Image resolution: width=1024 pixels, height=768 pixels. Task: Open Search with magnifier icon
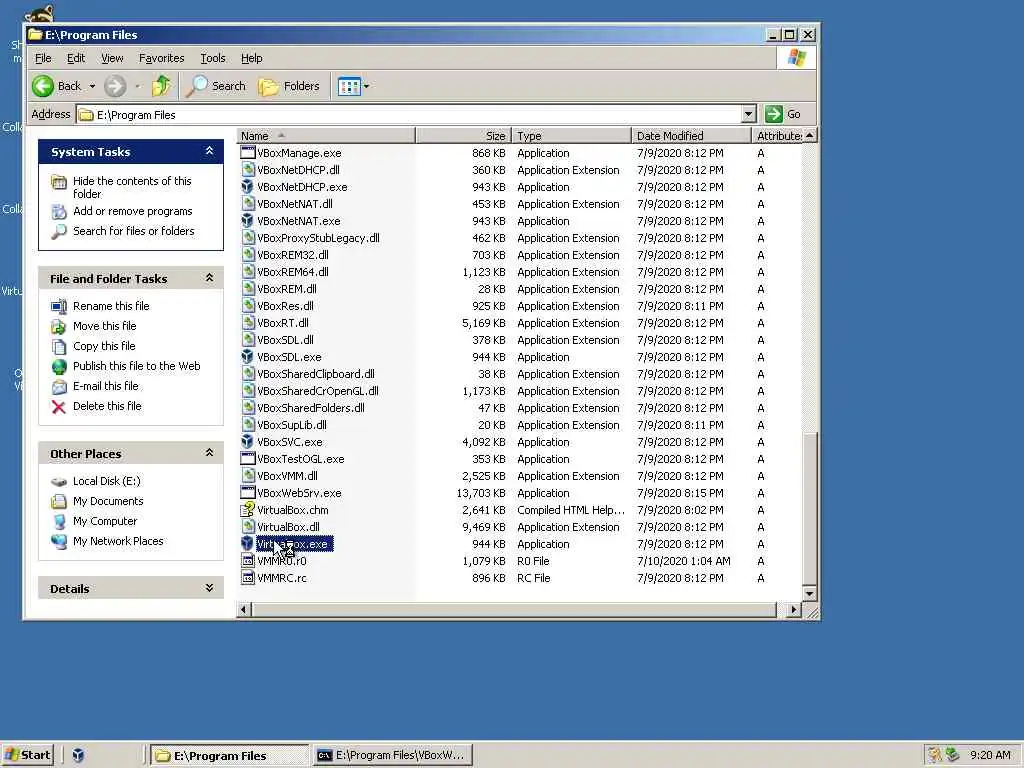(197, 86)
